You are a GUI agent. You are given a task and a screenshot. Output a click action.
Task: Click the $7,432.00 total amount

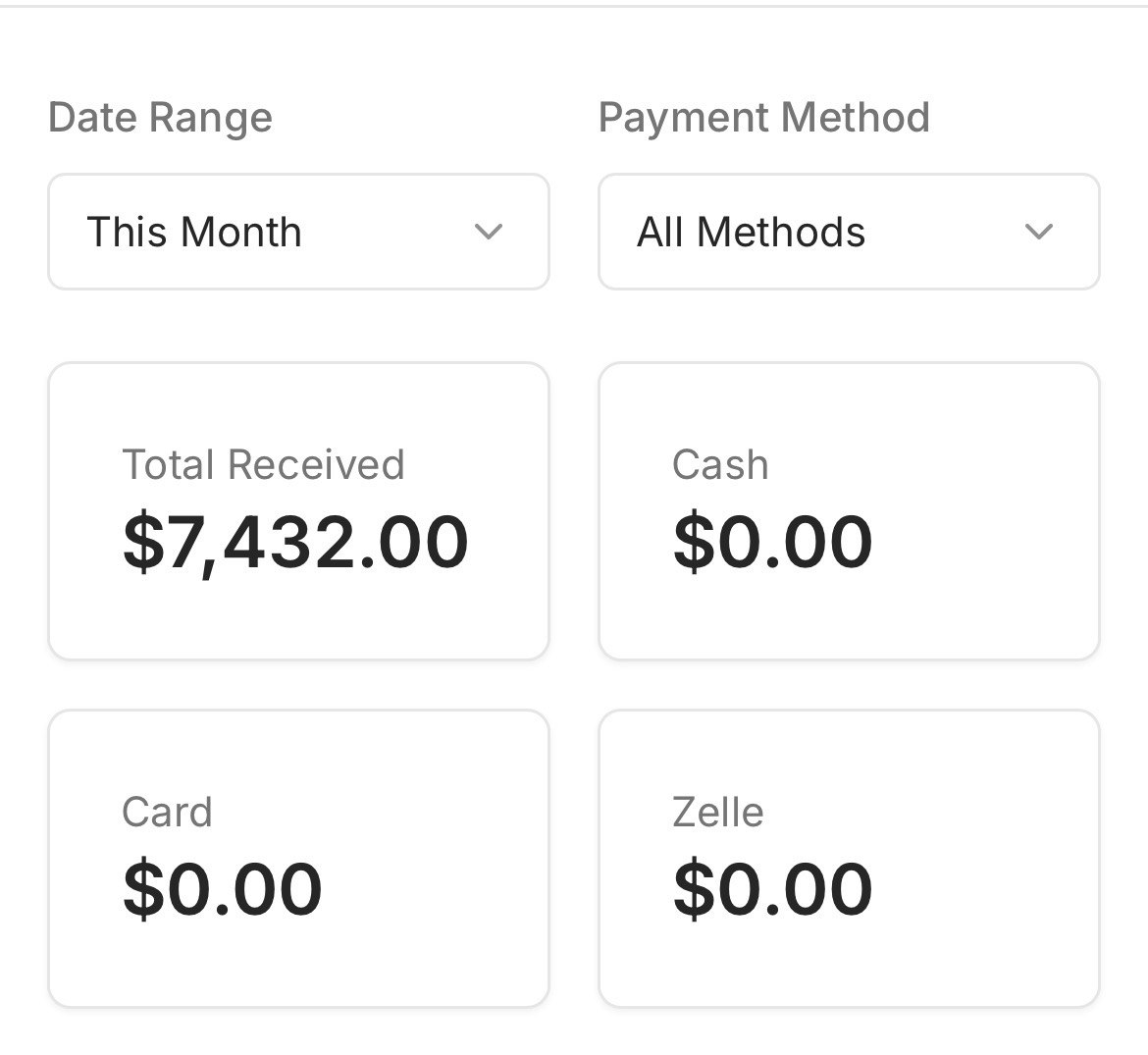click(x=295, y=542)
